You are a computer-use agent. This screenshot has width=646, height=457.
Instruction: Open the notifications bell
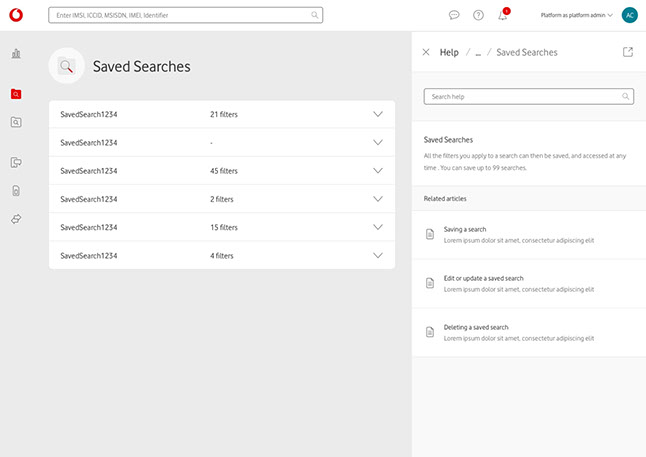tap(503, 15)
